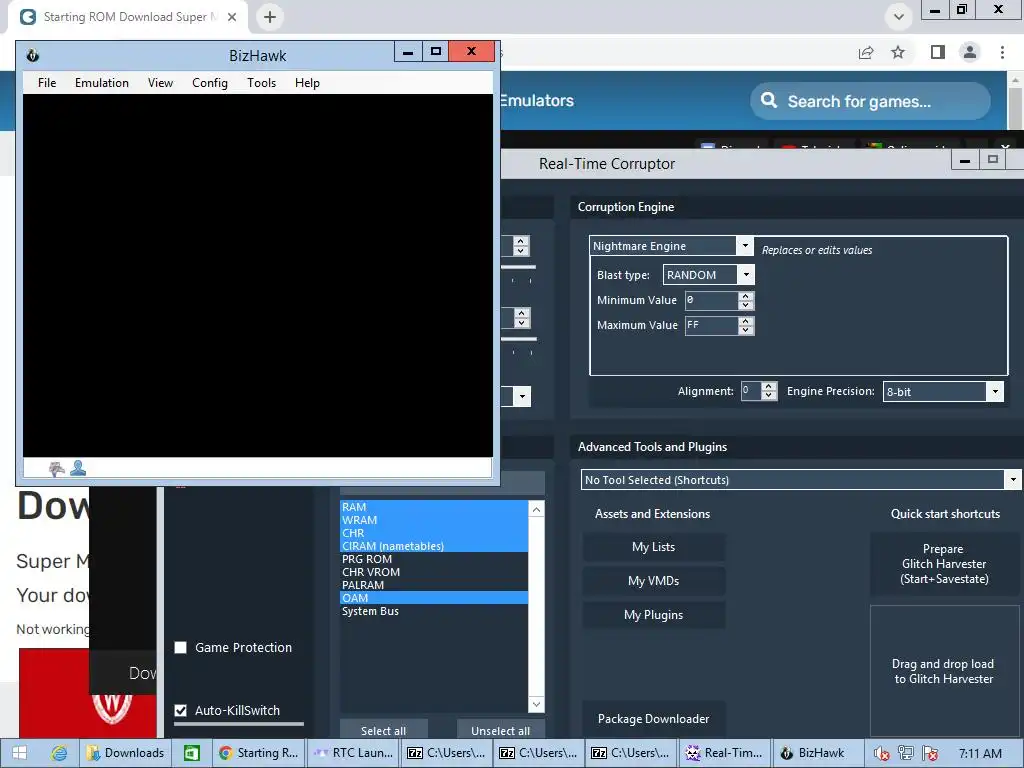
Task: Open Internet Explorer from taskbar
Action: coord(59,753)
